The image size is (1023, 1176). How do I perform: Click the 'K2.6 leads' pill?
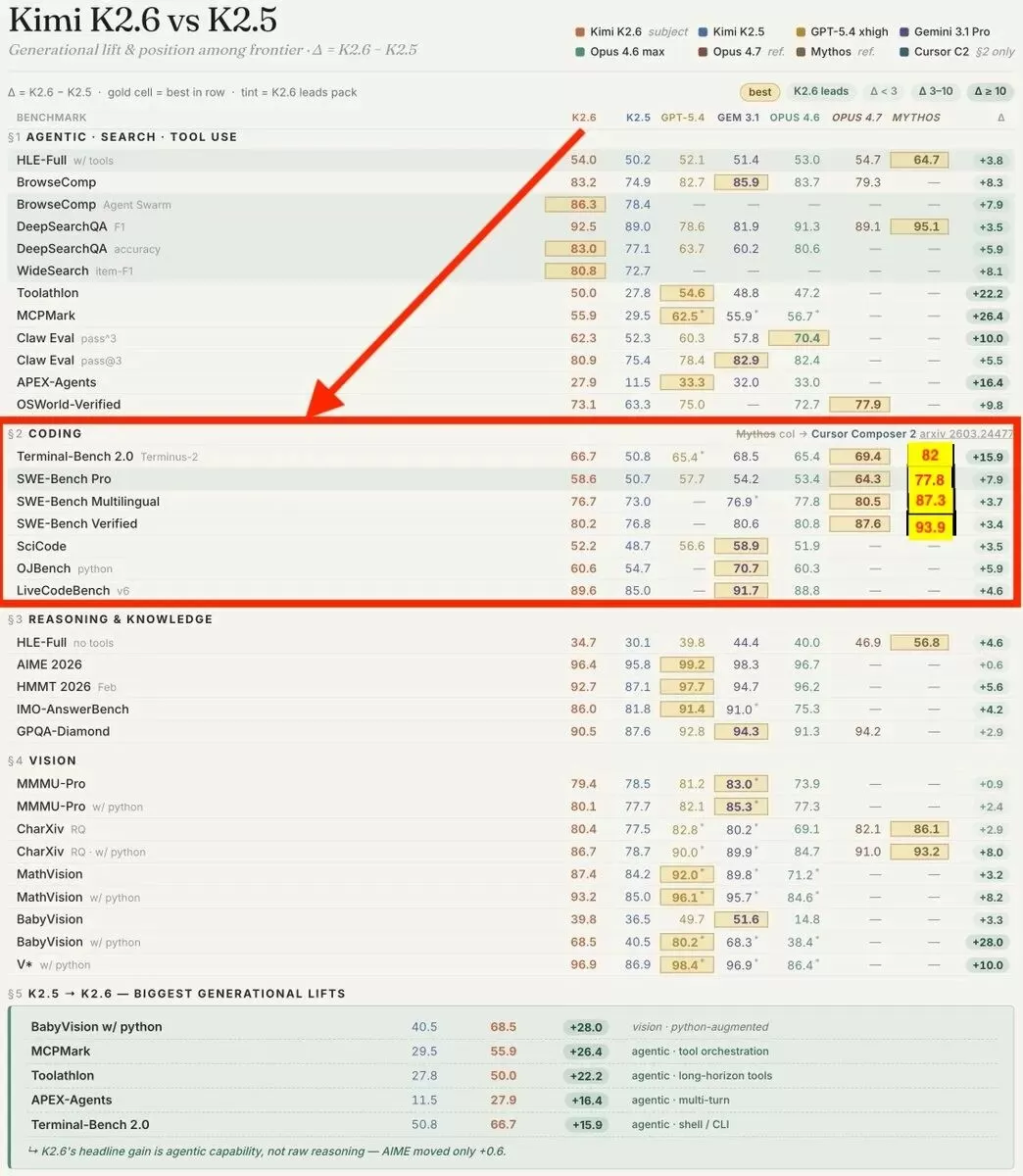[x=821, y=92]
